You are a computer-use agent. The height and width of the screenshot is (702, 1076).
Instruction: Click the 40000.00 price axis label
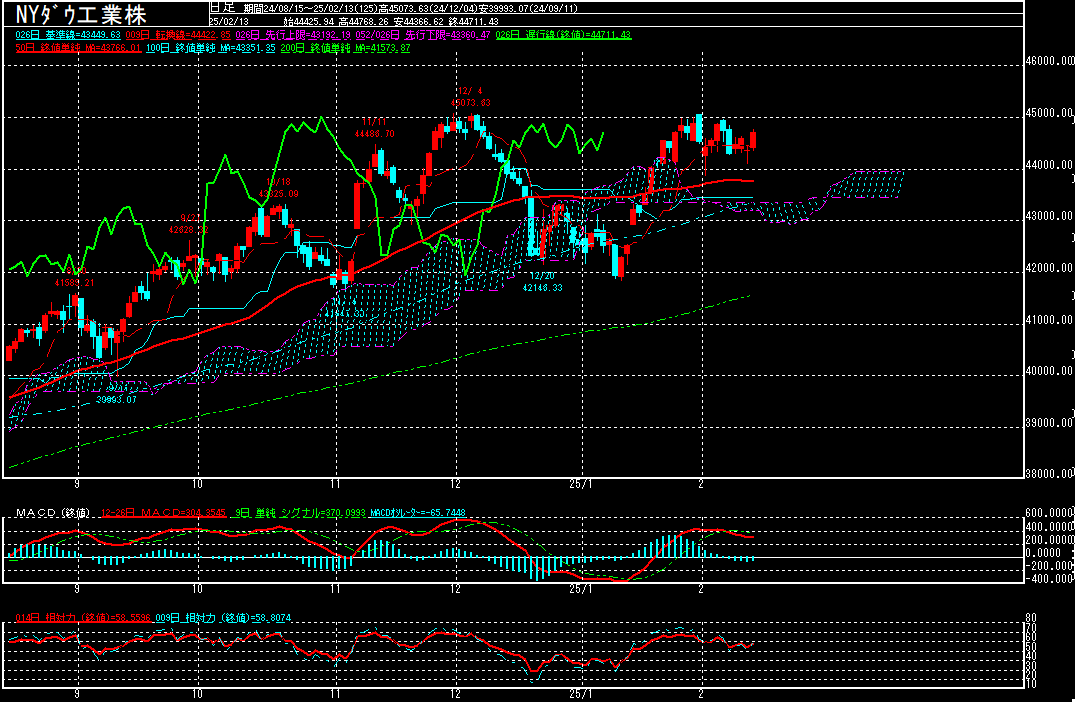(x=1049, y=371)
